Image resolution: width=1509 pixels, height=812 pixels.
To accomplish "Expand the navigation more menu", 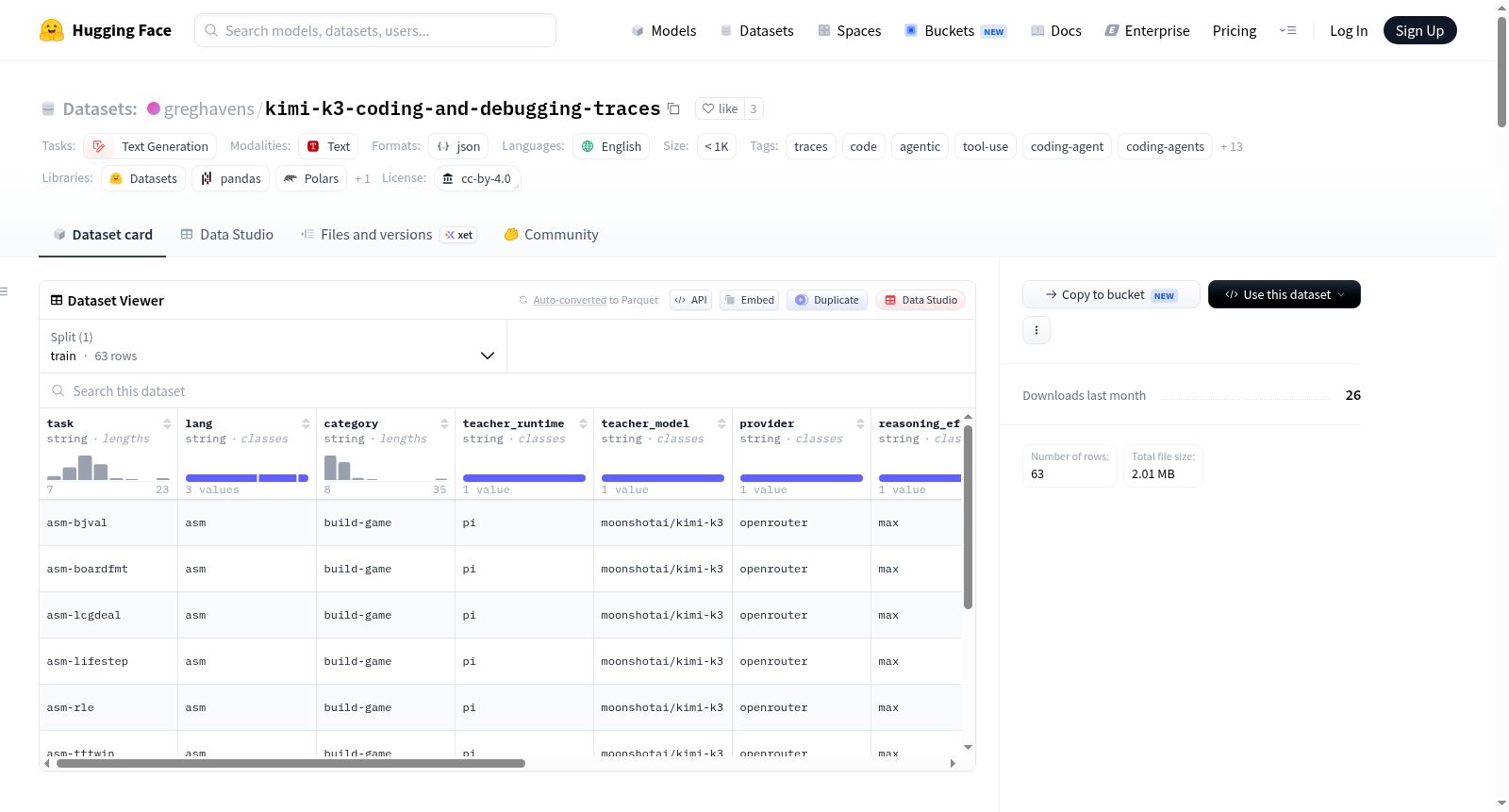I will [x=1287, y=30].
